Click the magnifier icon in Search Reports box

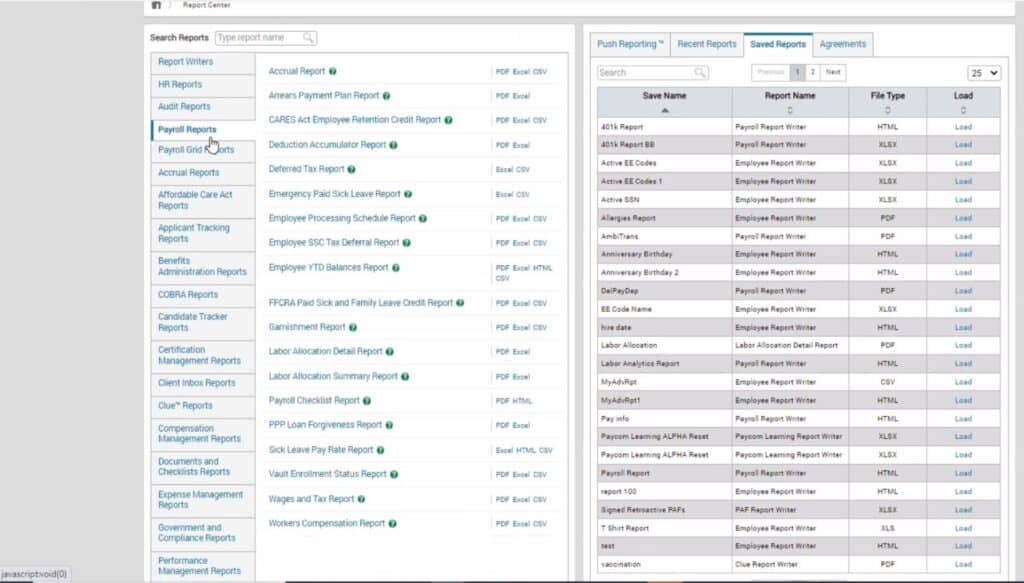coord(309,38)
